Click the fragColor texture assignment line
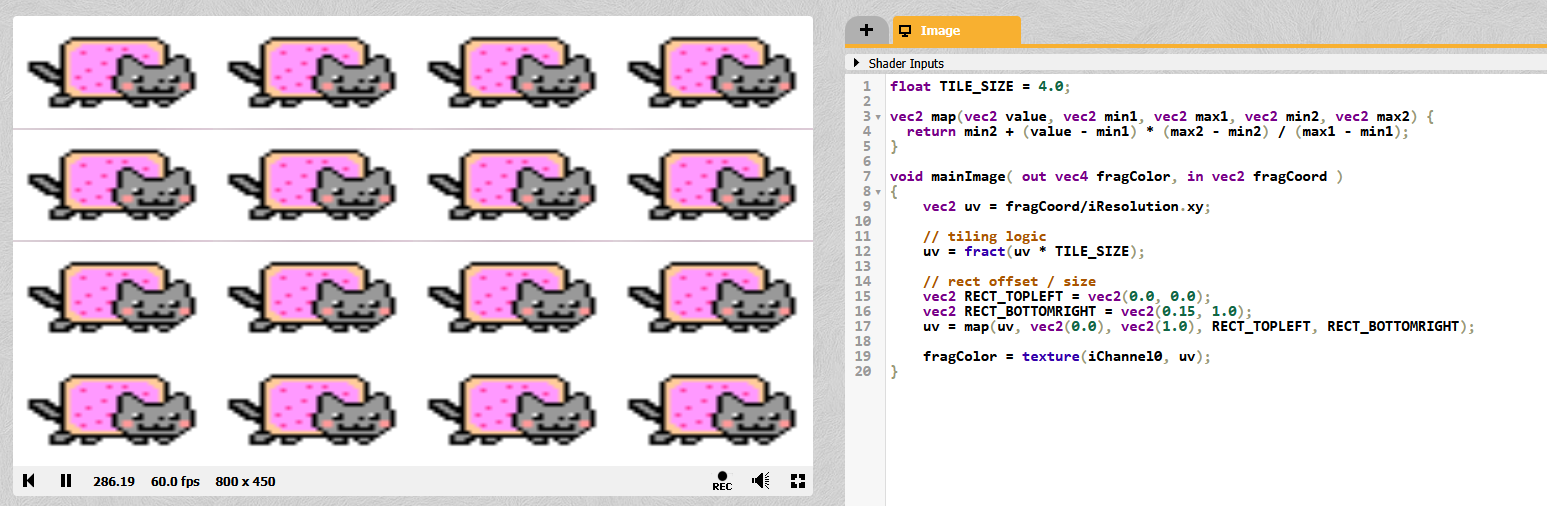 (x=1067, y=356)
